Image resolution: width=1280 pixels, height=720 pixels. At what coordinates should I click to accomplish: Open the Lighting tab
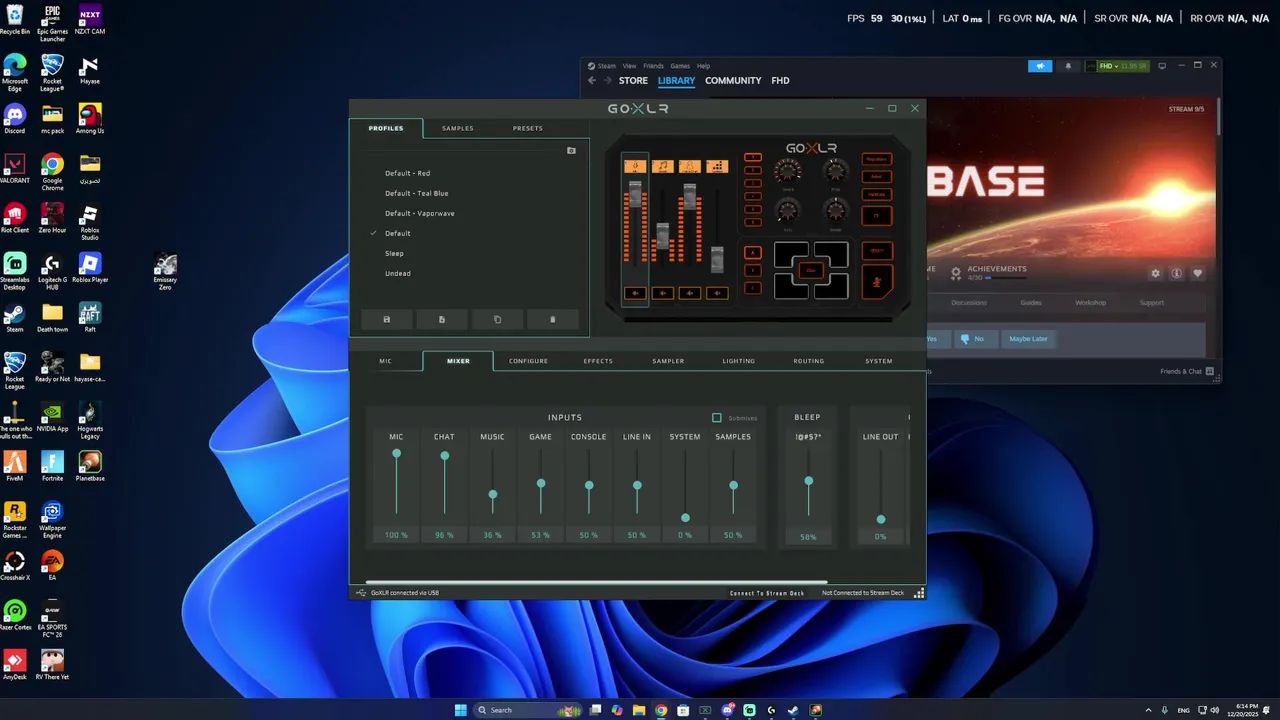point(739,361)
